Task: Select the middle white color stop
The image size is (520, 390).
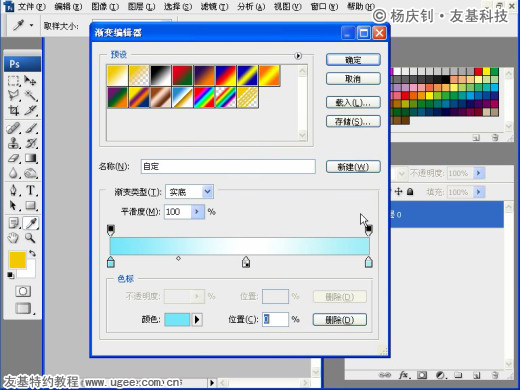Action: [x=246, y=262]
